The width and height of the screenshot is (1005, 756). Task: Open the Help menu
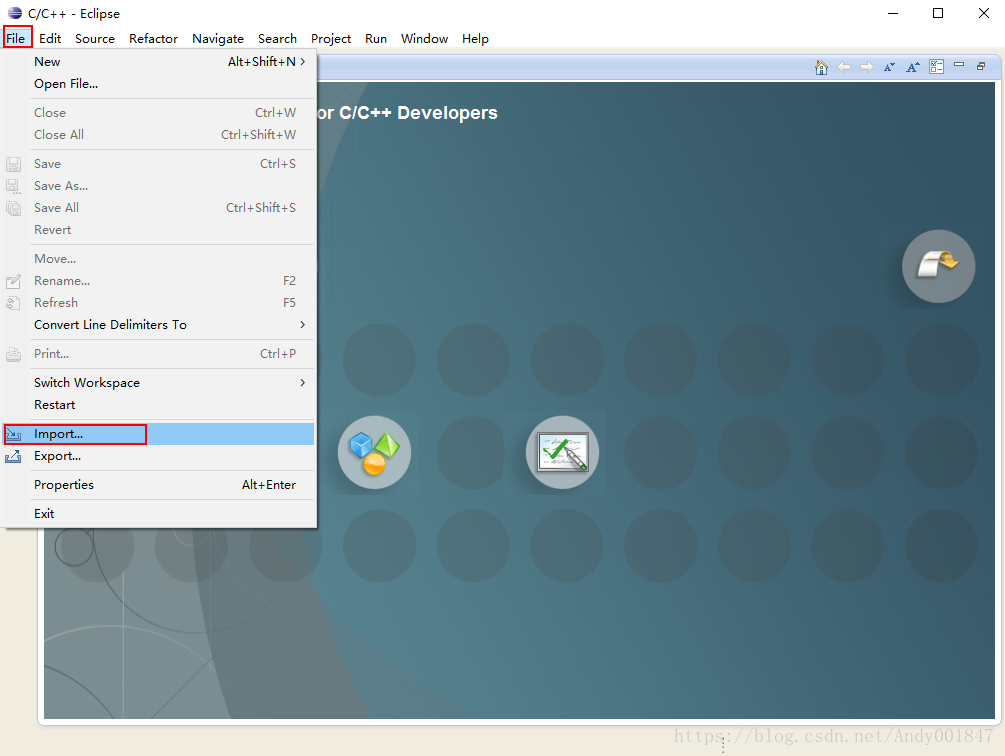[x=476, y=38]
